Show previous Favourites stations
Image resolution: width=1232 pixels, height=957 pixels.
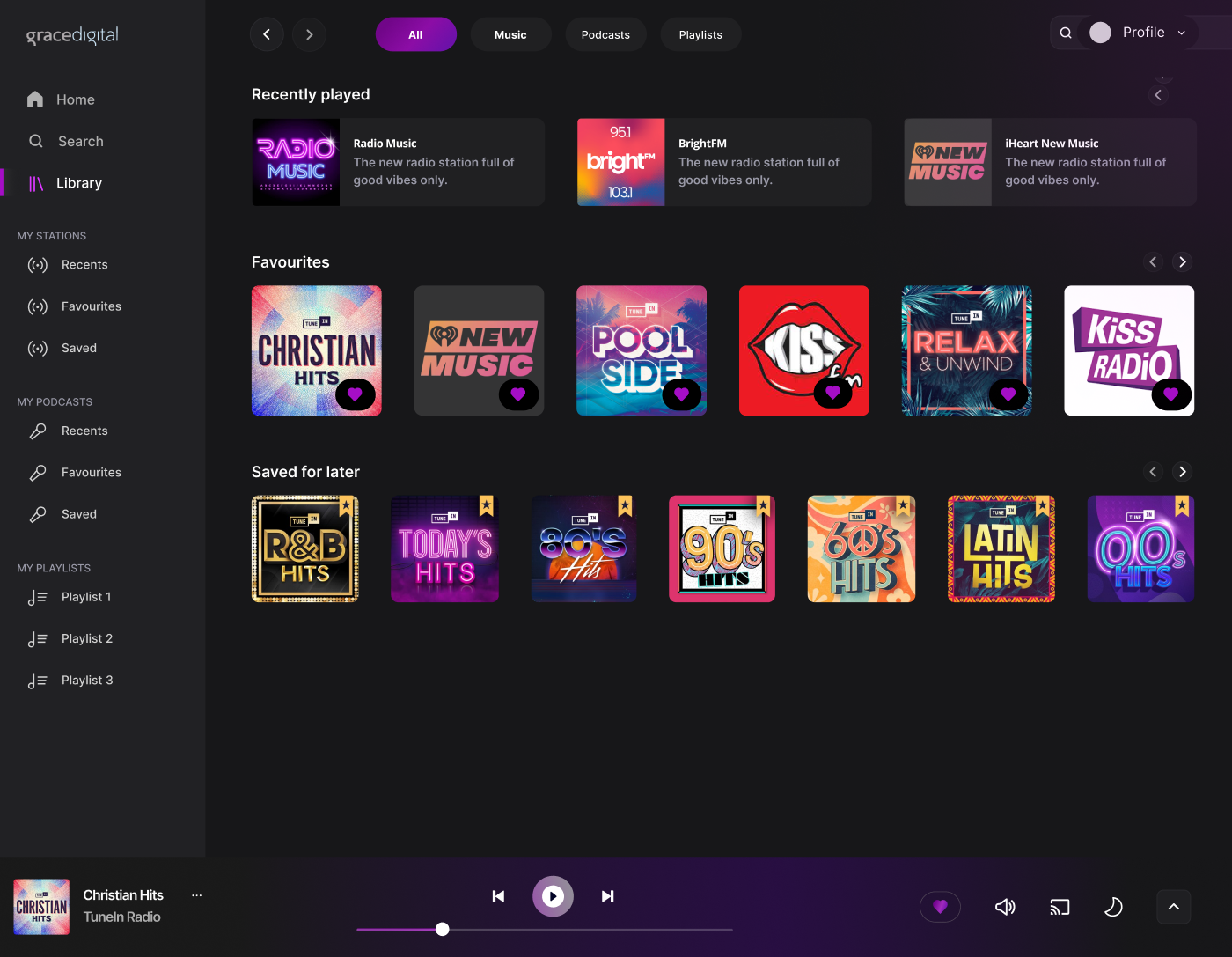[1153, 262]
